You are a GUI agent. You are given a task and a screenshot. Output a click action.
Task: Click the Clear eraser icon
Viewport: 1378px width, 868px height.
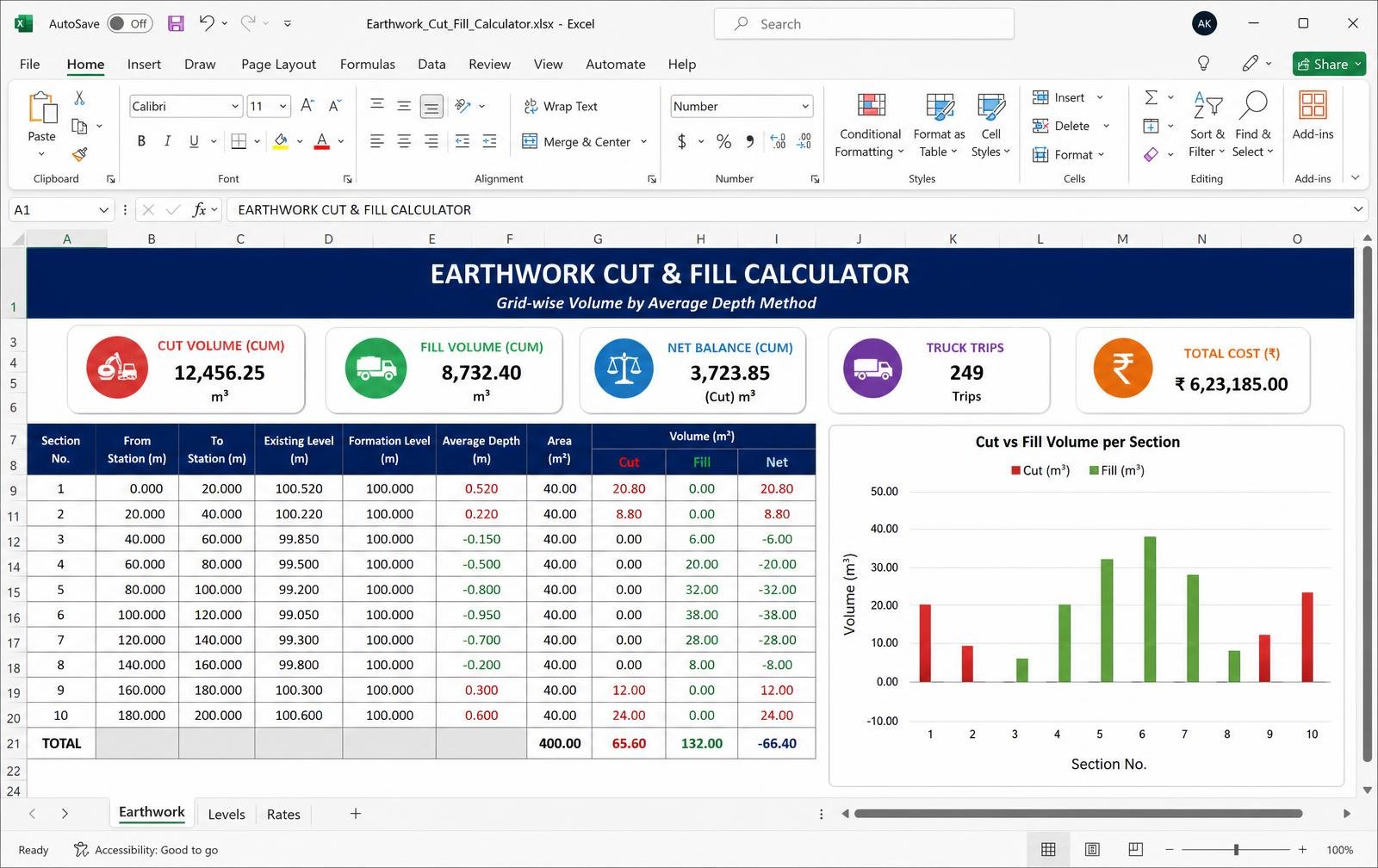click(1151, 154)
